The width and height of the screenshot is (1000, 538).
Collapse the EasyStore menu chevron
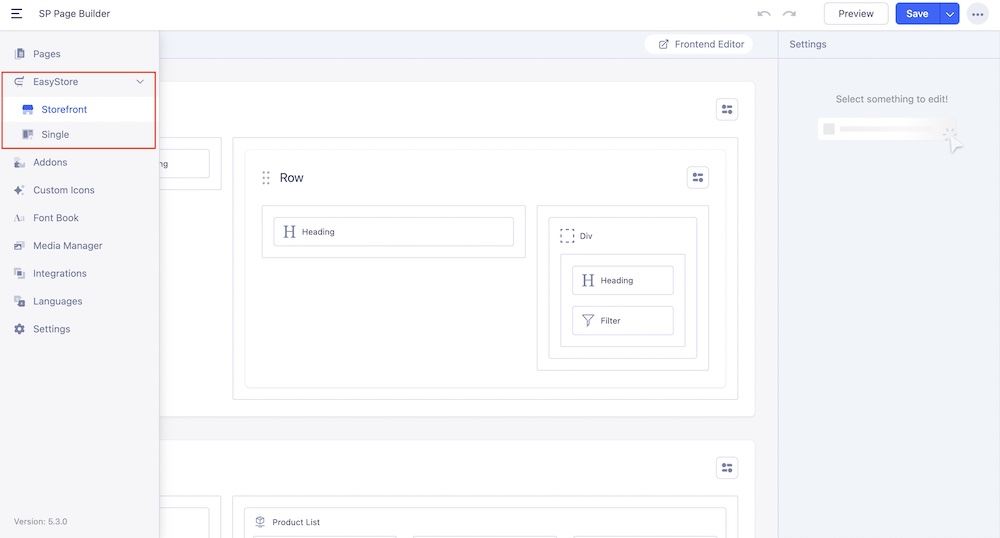pos(140,82)
